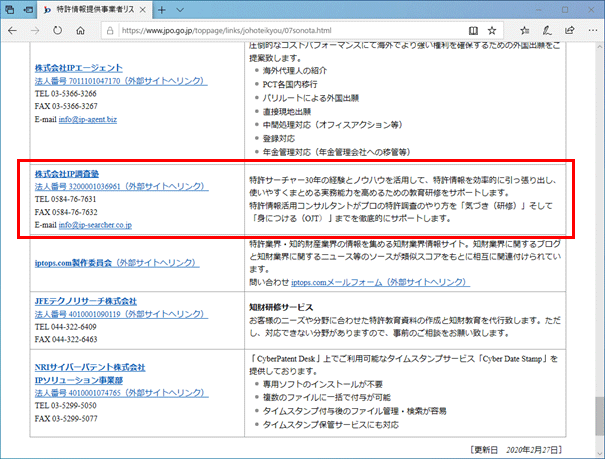This screenshot has height=459, width=605.
Task: Add page to favorites star
Action: [492, 31]
